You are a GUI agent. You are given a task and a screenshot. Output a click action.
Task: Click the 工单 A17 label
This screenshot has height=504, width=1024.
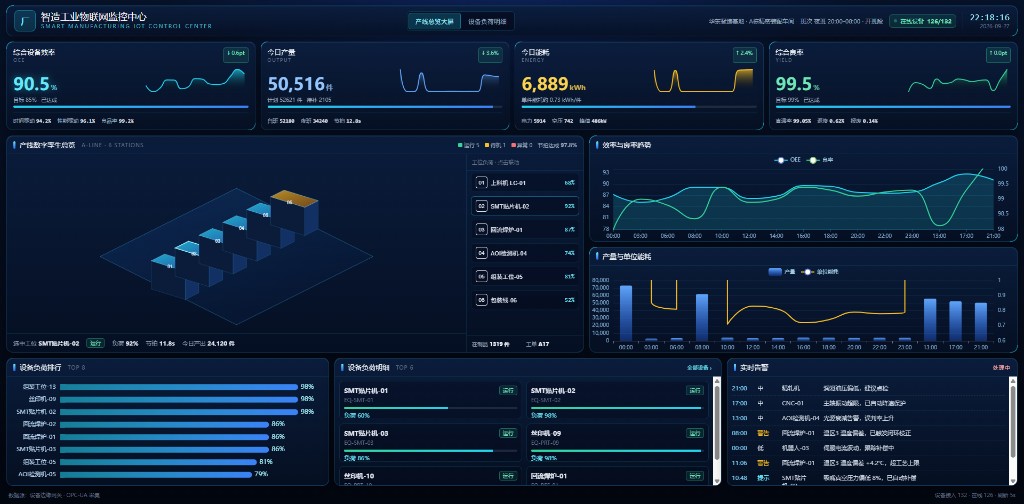[537, 343]
